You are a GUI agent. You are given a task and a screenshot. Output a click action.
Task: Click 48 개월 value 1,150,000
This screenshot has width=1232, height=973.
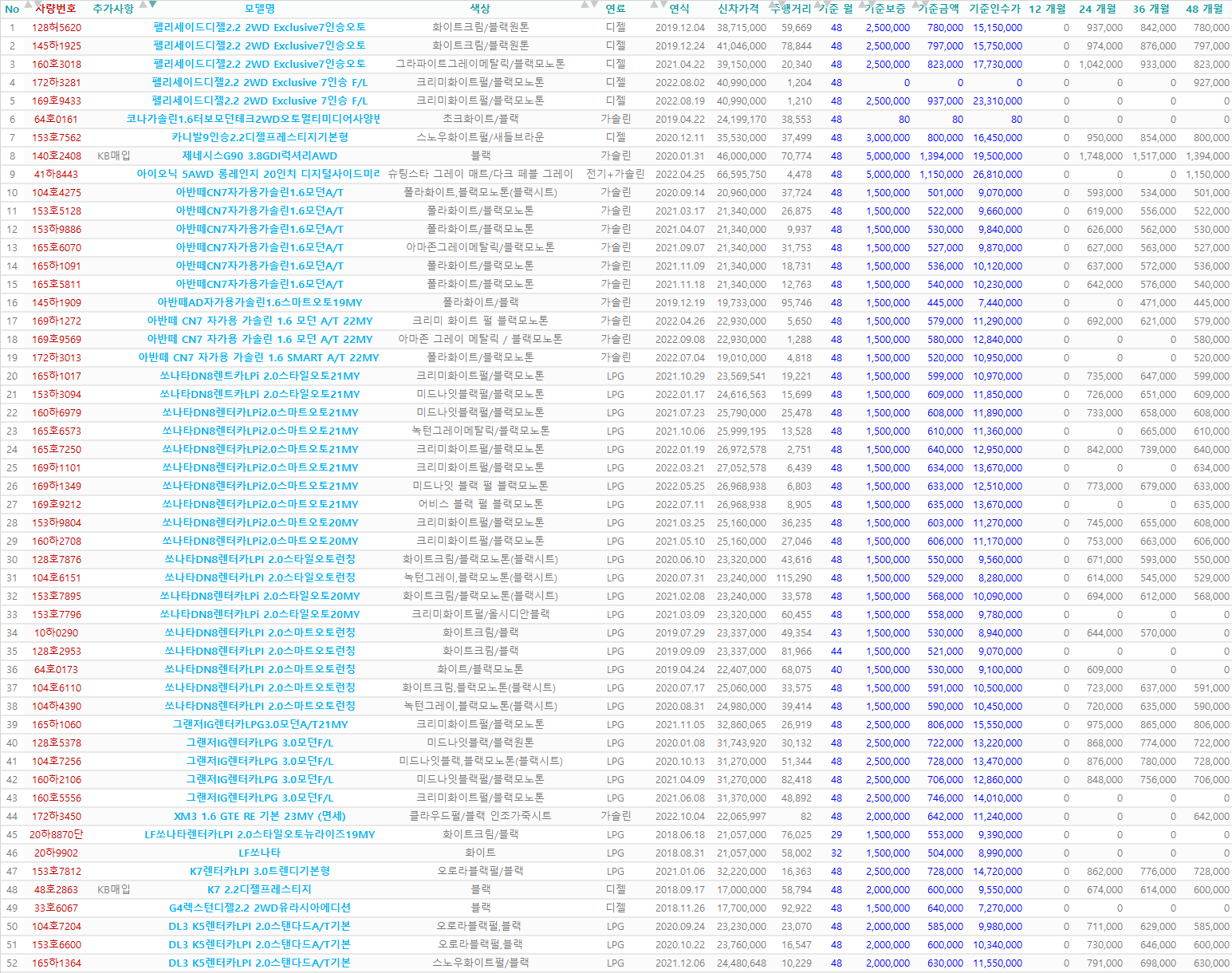pos(1207,174)
